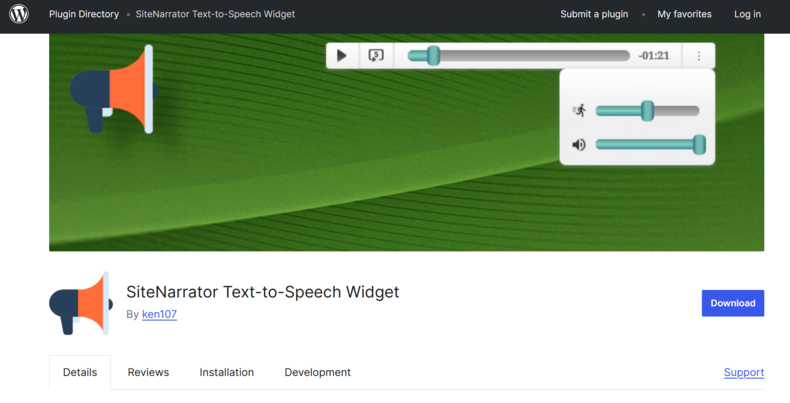The height and width of the screenshot is (403, 790).
Task: Click the running man speed icon
Action: coord(579,110)
